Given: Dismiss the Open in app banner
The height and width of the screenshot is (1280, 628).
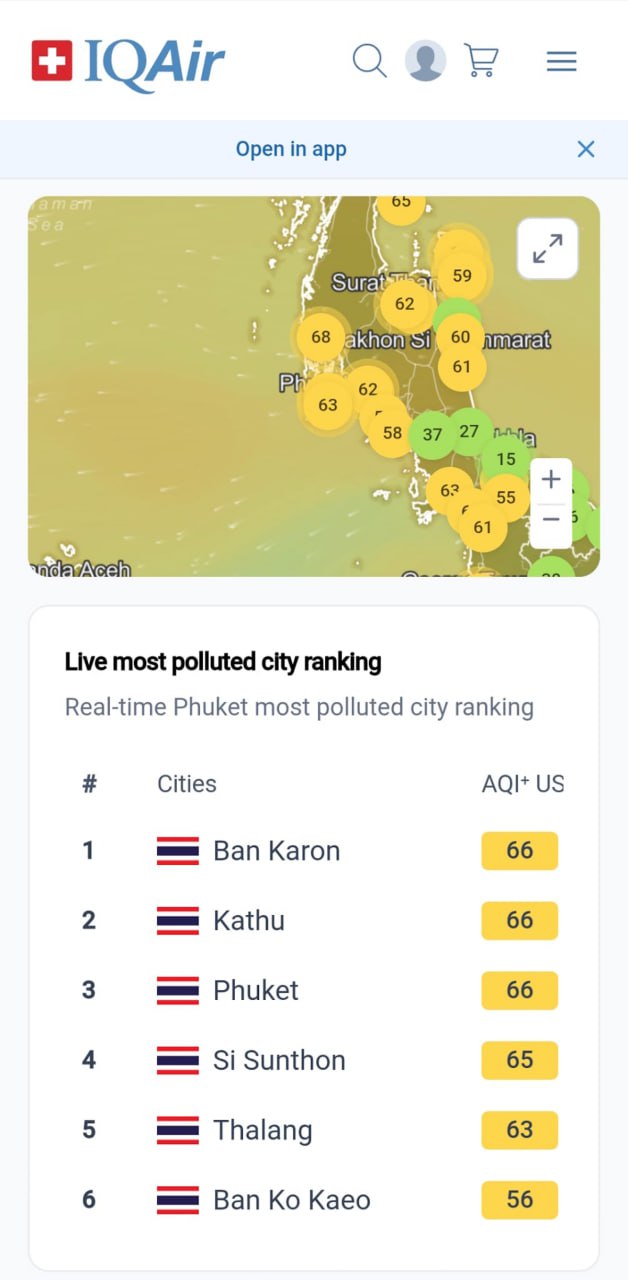Looking at the screenshot, I should 586,148.
